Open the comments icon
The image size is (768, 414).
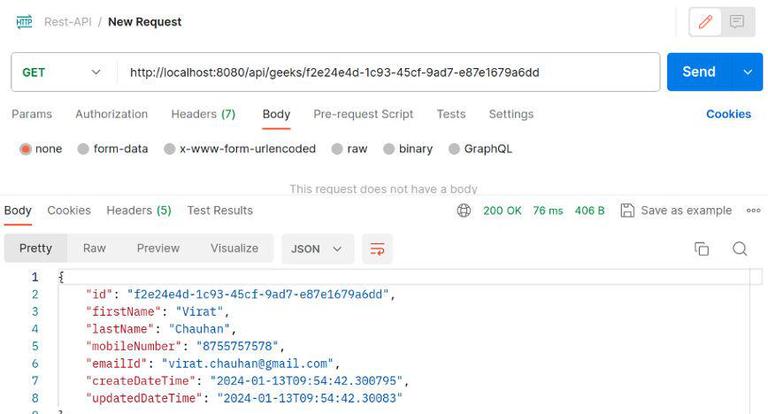coord(737,21)
